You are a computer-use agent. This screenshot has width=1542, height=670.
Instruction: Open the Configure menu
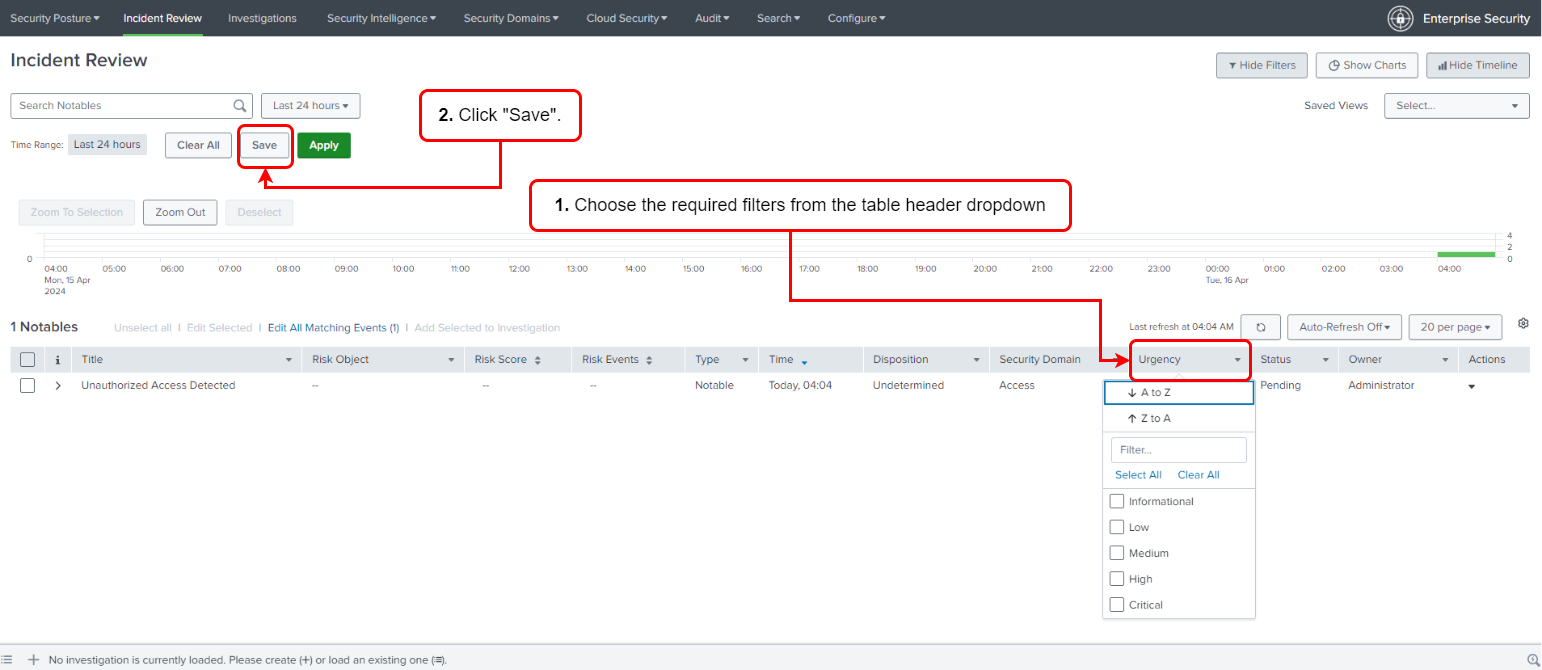[x=856, y=18]
